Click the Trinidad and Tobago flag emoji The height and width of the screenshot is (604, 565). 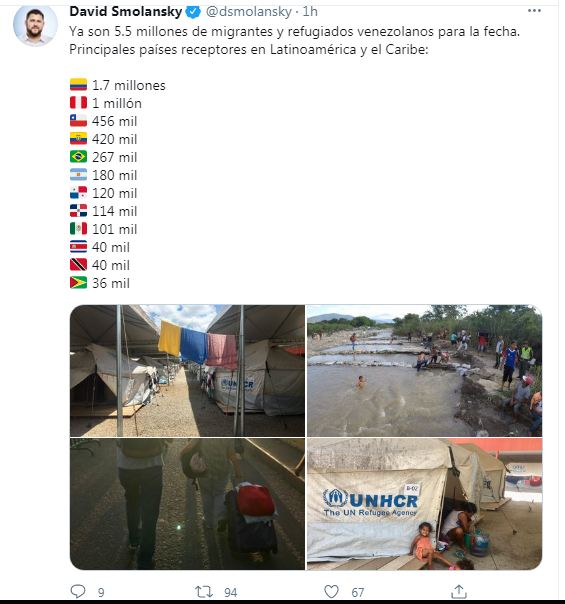pos(78,265)
